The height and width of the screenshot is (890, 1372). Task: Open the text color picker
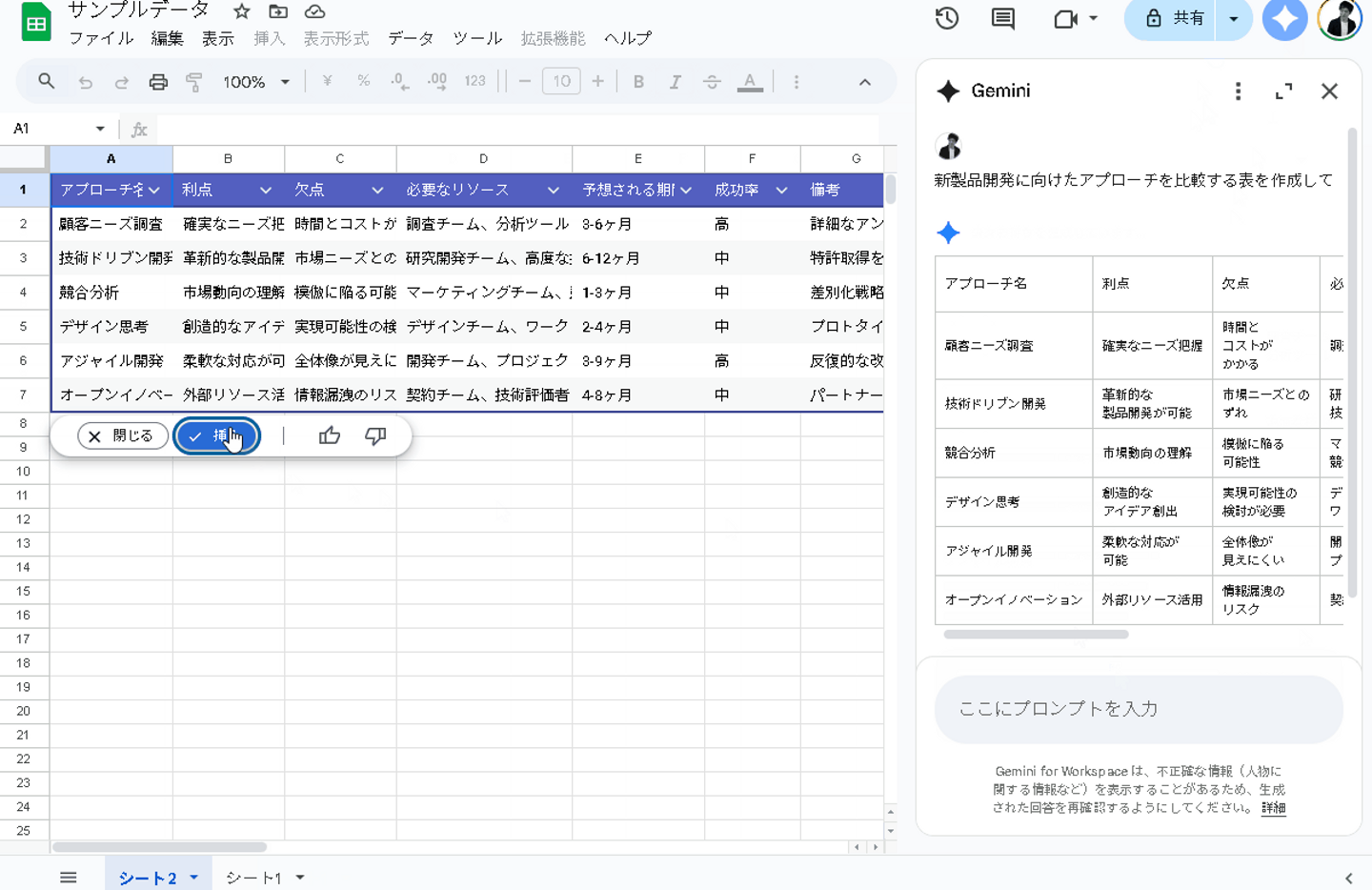[x=750, y=82]
